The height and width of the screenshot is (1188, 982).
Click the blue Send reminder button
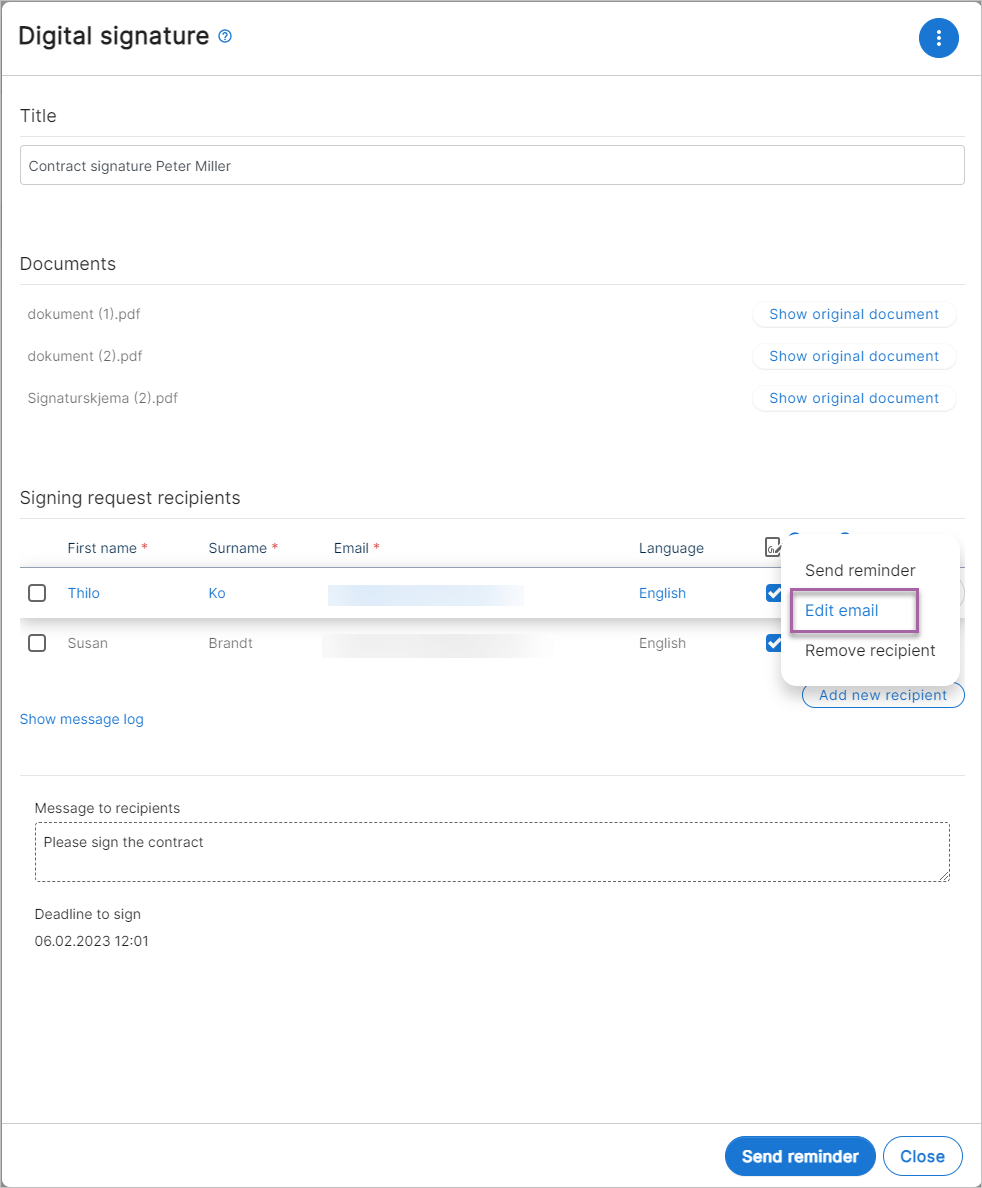[799, 1156]
